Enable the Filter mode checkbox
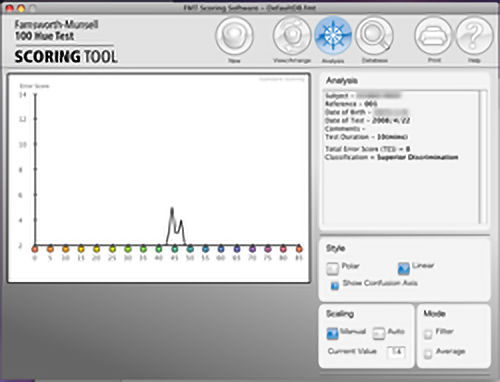The width and height of the screenshot is (500, 382). 428,334
